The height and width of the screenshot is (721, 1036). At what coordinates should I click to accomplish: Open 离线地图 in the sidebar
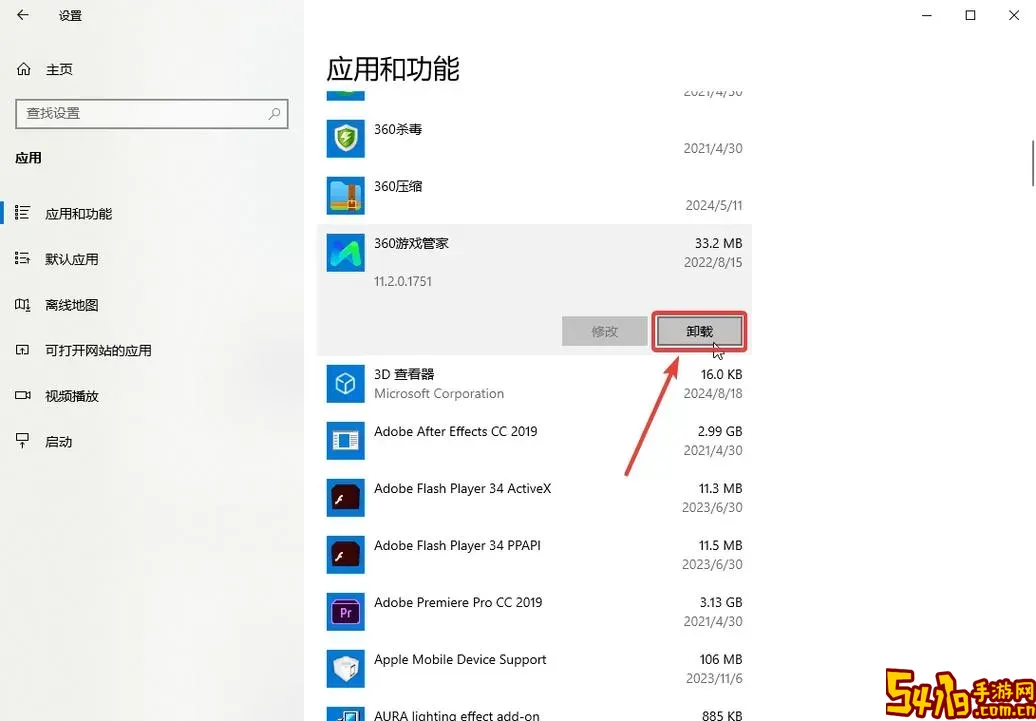72,305
